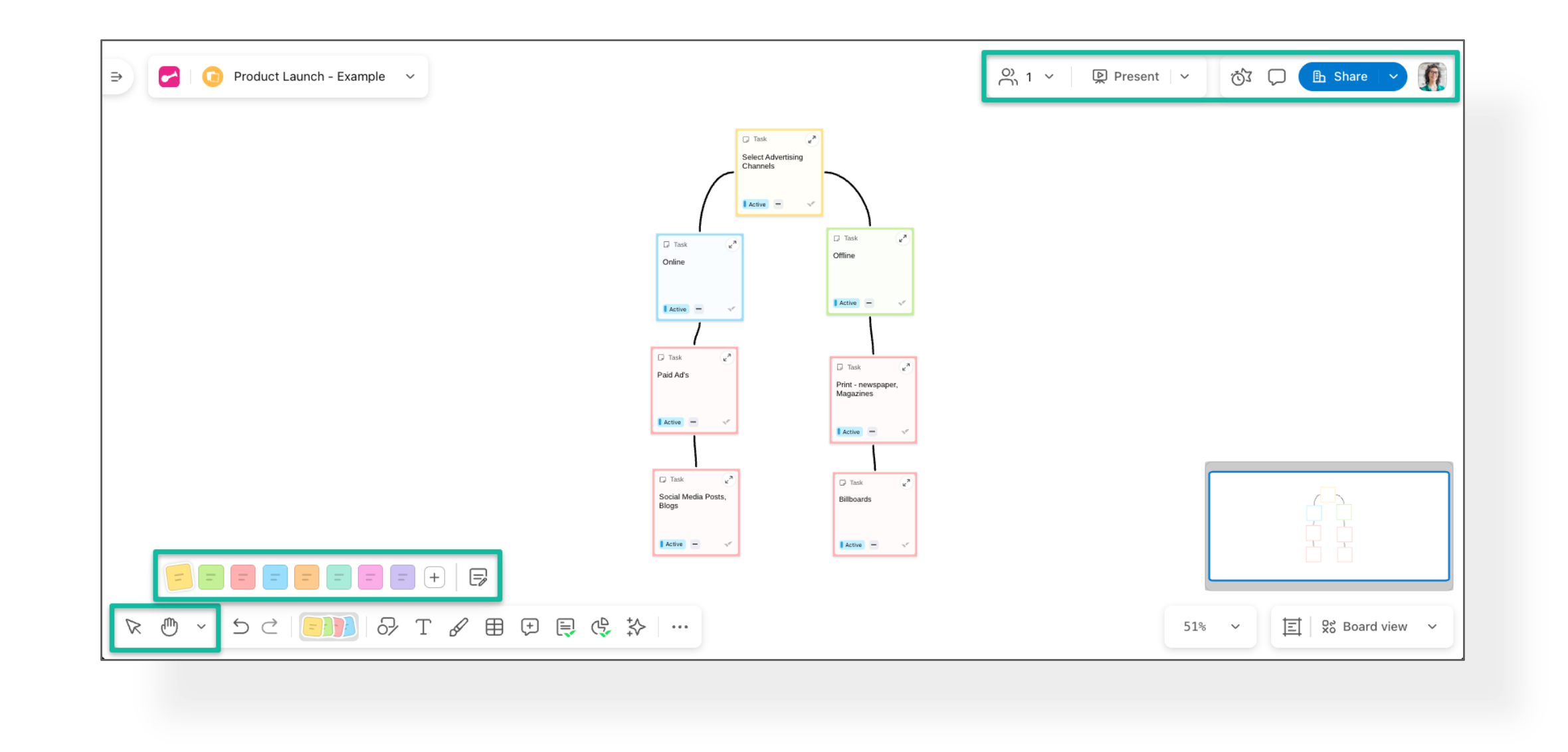Check off the Billboards task
This screenshot has height=752, width=1568.
pos(905,545)
